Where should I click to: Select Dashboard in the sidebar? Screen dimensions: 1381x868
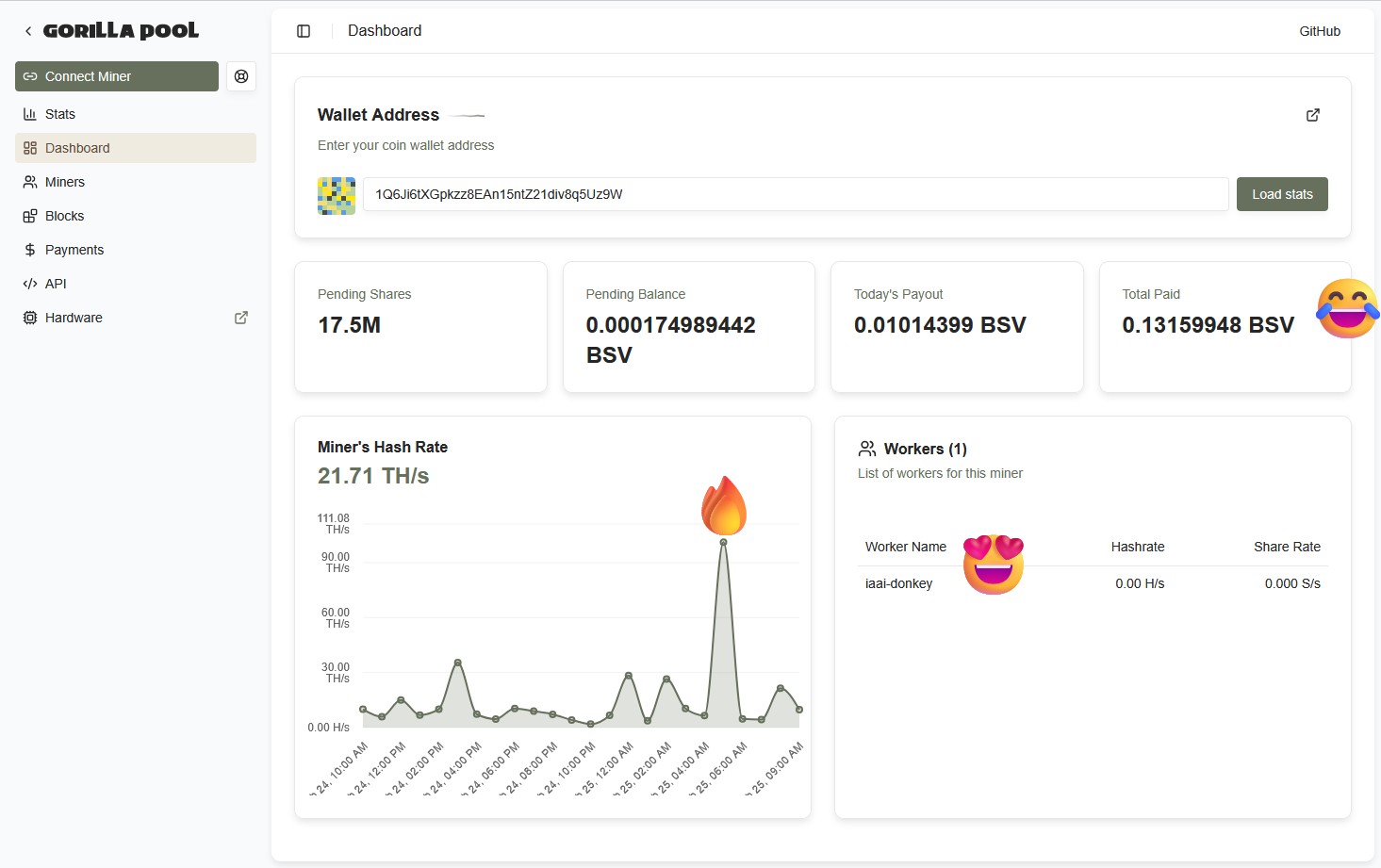click(136, 148)
